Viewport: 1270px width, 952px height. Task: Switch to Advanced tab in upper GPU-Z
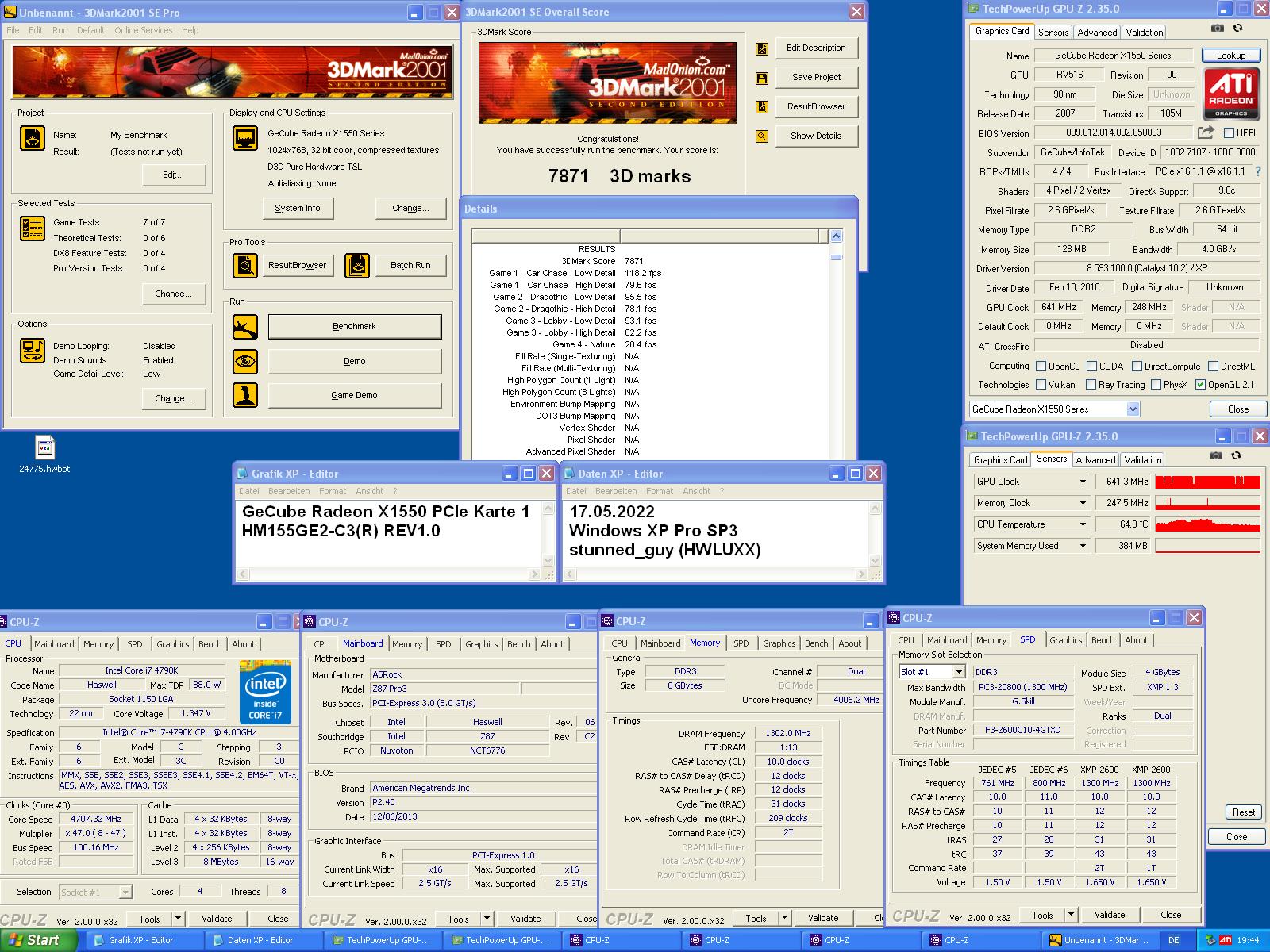(1097, 33)
